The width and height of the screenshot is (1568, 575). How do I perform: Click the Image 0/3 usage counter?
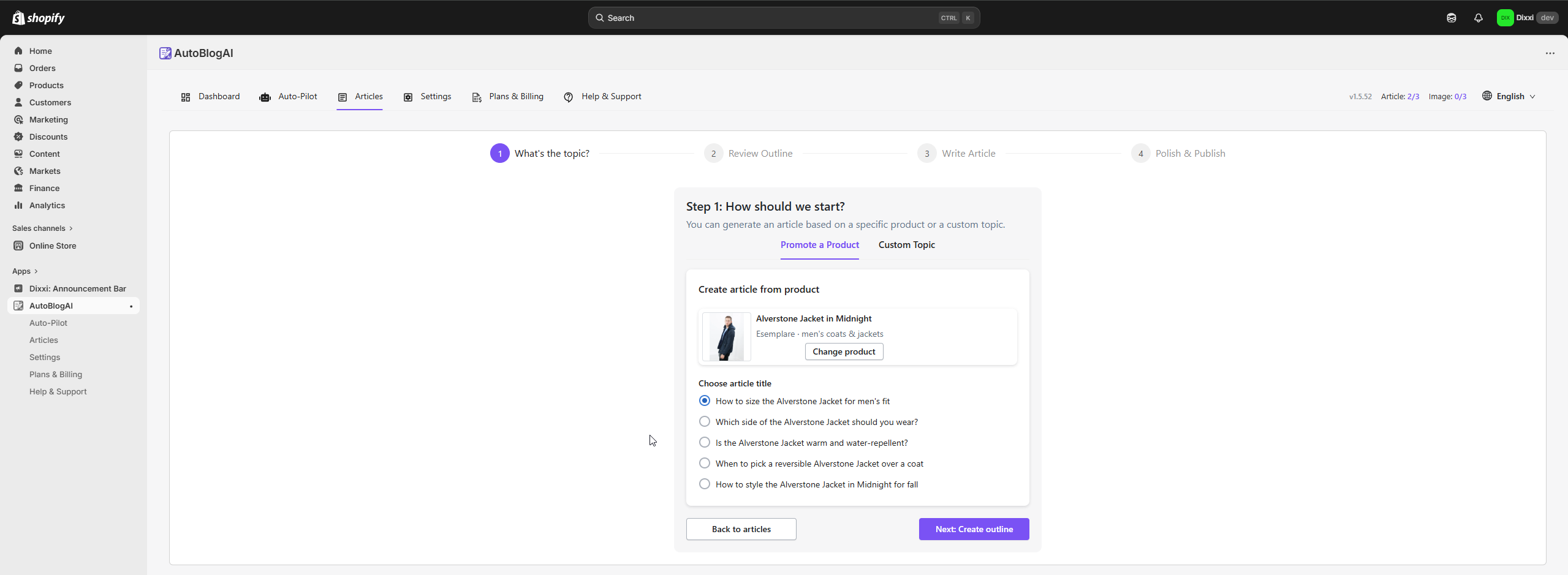[x=1447, y=97]
